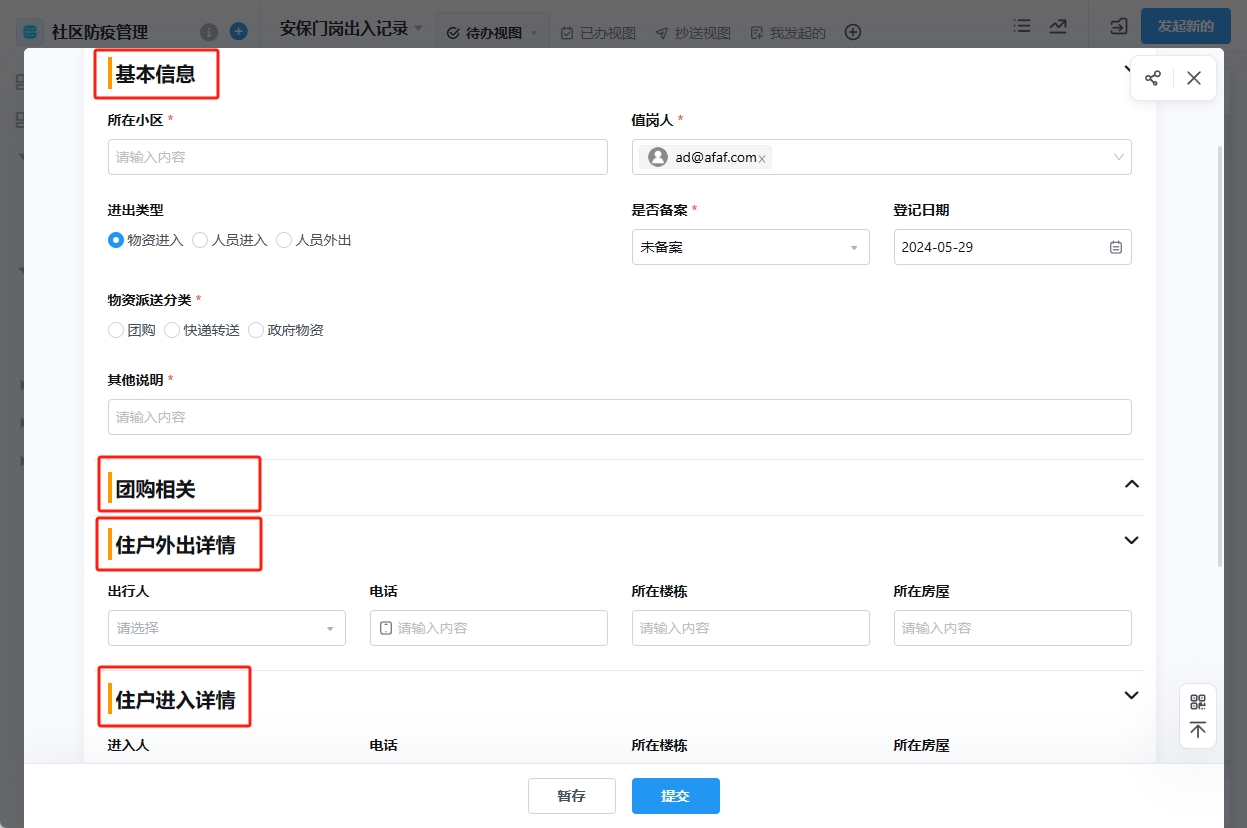
Task: Click the QR code icon
Action: coord(1197,702)
